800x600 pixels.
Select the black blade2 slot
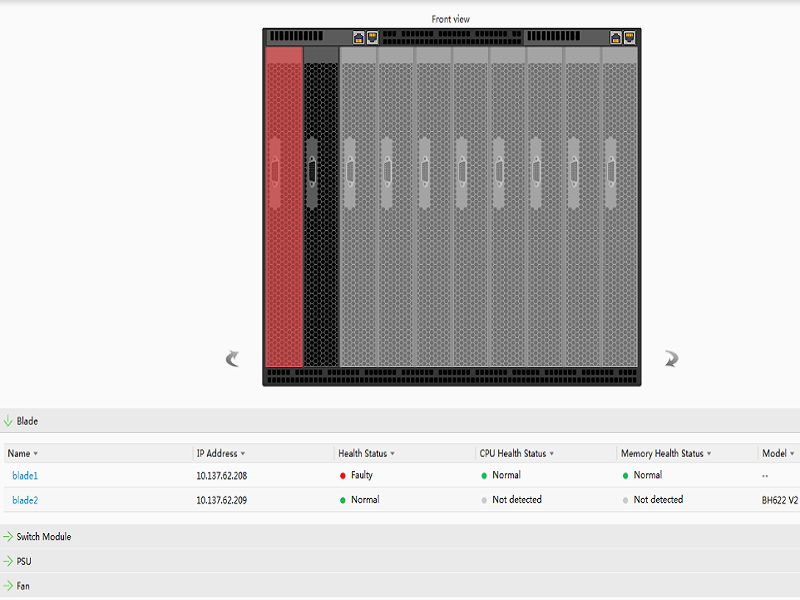tap(321, 207)
